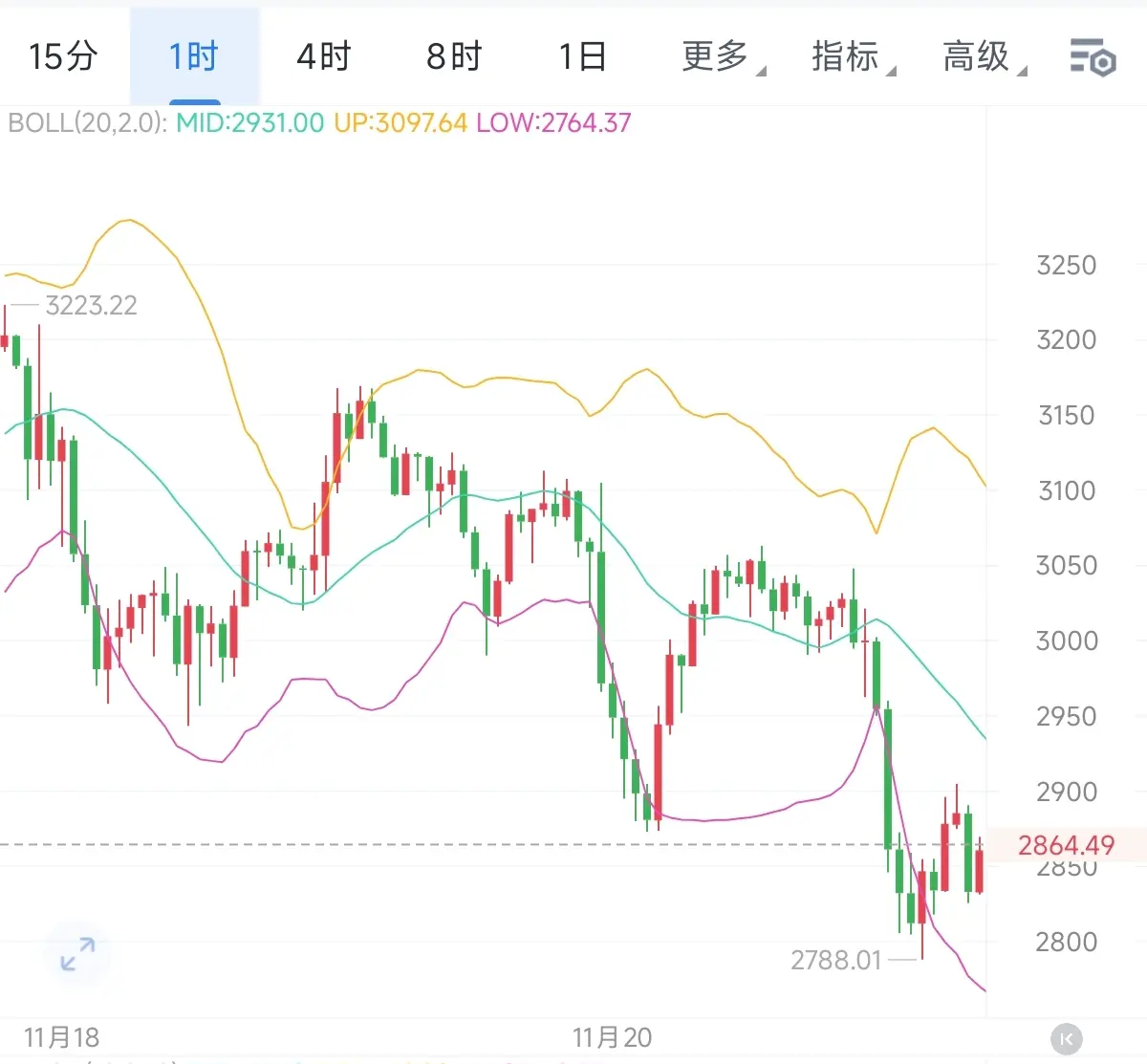Tap the fullscreen expand arrows icon
This screenshot has height=1064, width=1147.
pos(77,953)
